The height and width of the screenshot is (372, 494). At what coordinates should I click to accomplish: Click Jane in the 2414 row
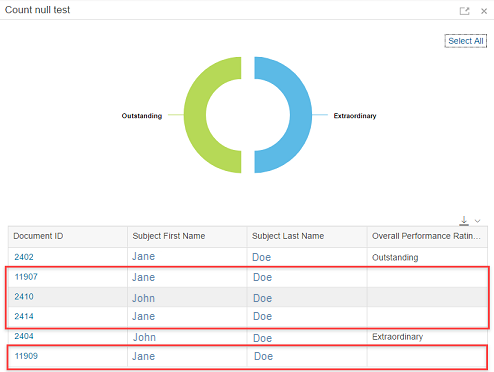pyautogui.click(x=144, y=316)
